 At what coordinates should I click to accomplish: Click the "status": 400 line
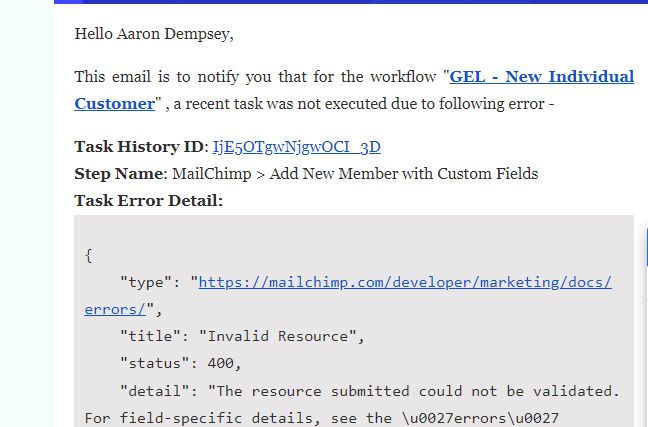coord(180,363)
